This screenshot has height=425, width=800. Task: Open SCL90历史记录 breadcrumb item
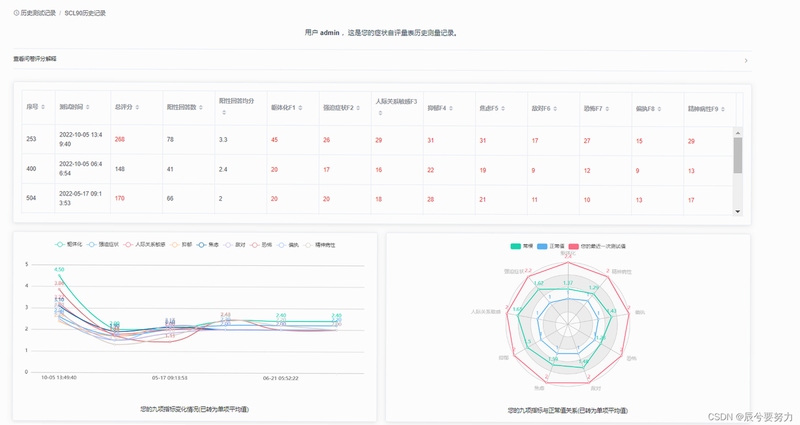coord(85,13)
